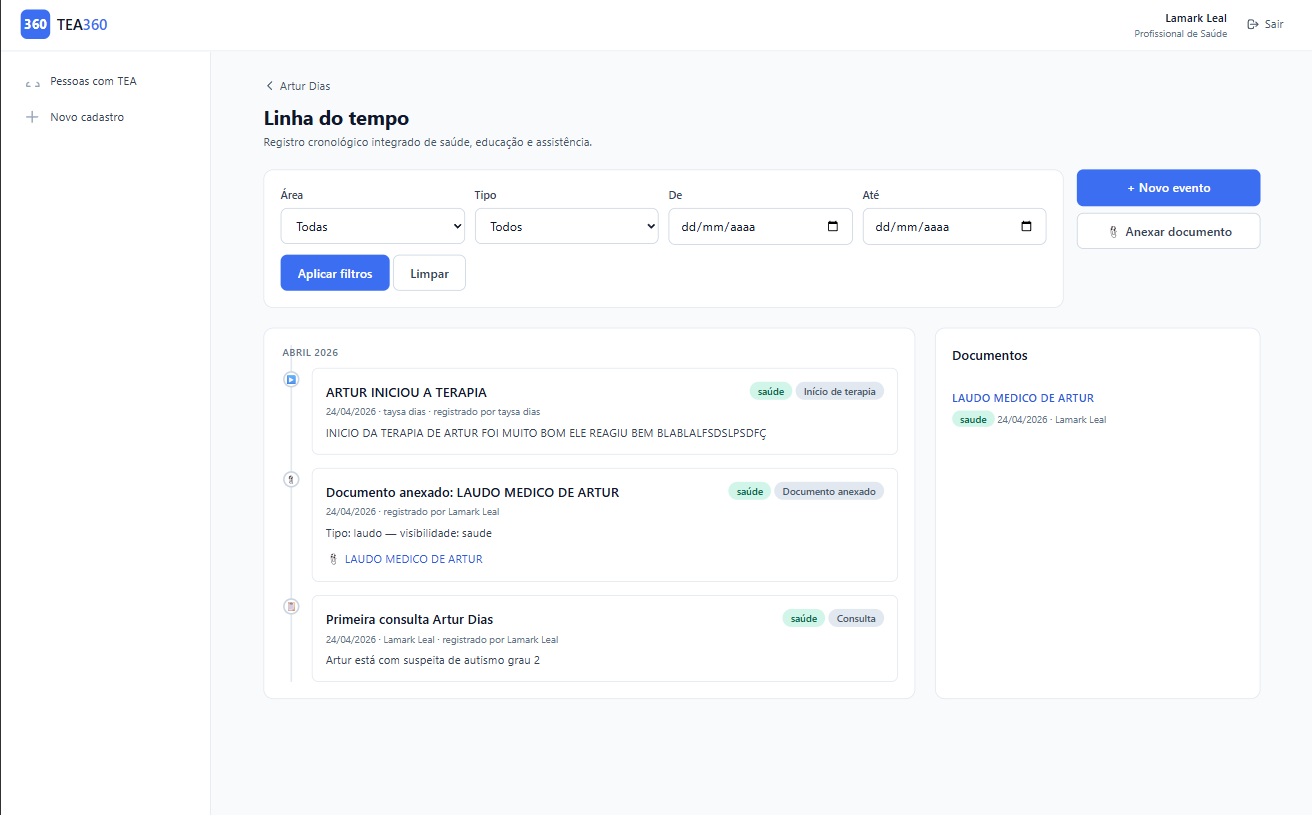Click the paperclip timeline marker for attached document
Image resolution: width=1312 pixels, height=815 pixels.
pos(291,479)
